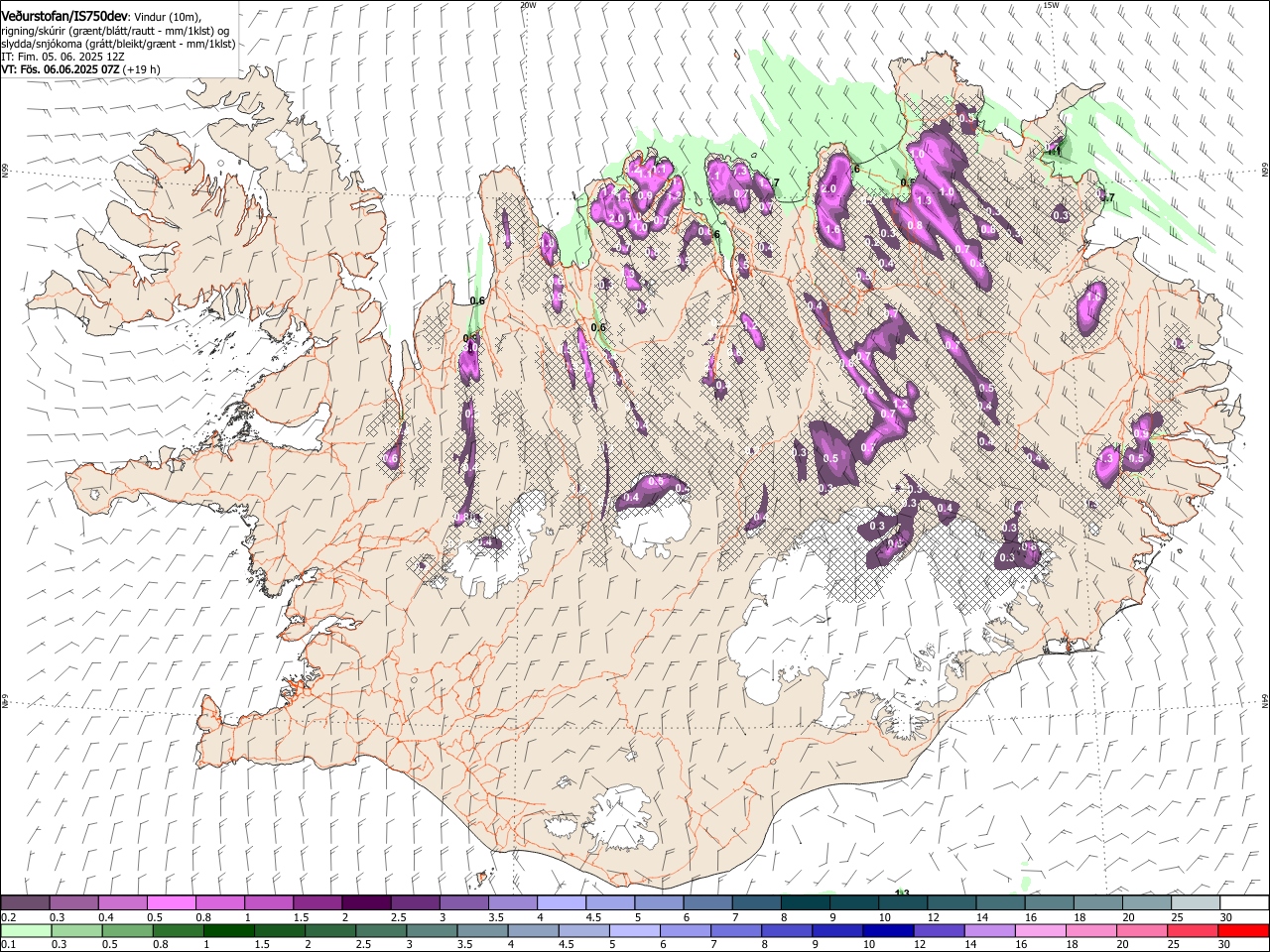Click the title text Veðurstofan/IS750dev

coord(63,17)
